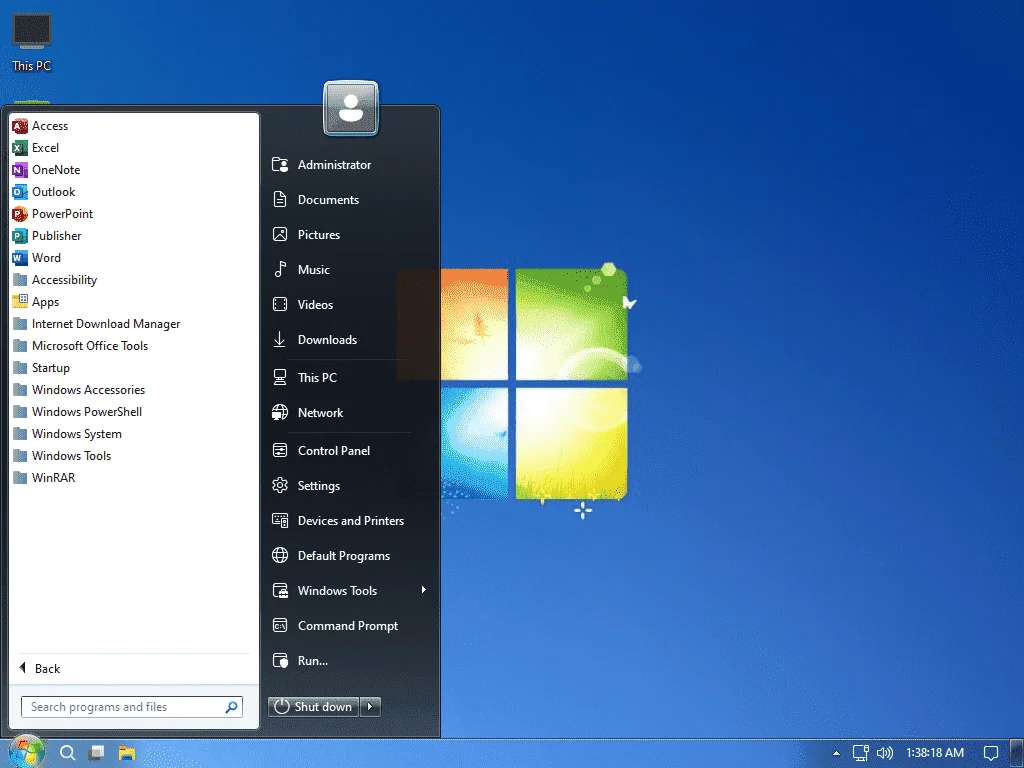
Task: Open Devices and Printers
Action: 349,520
